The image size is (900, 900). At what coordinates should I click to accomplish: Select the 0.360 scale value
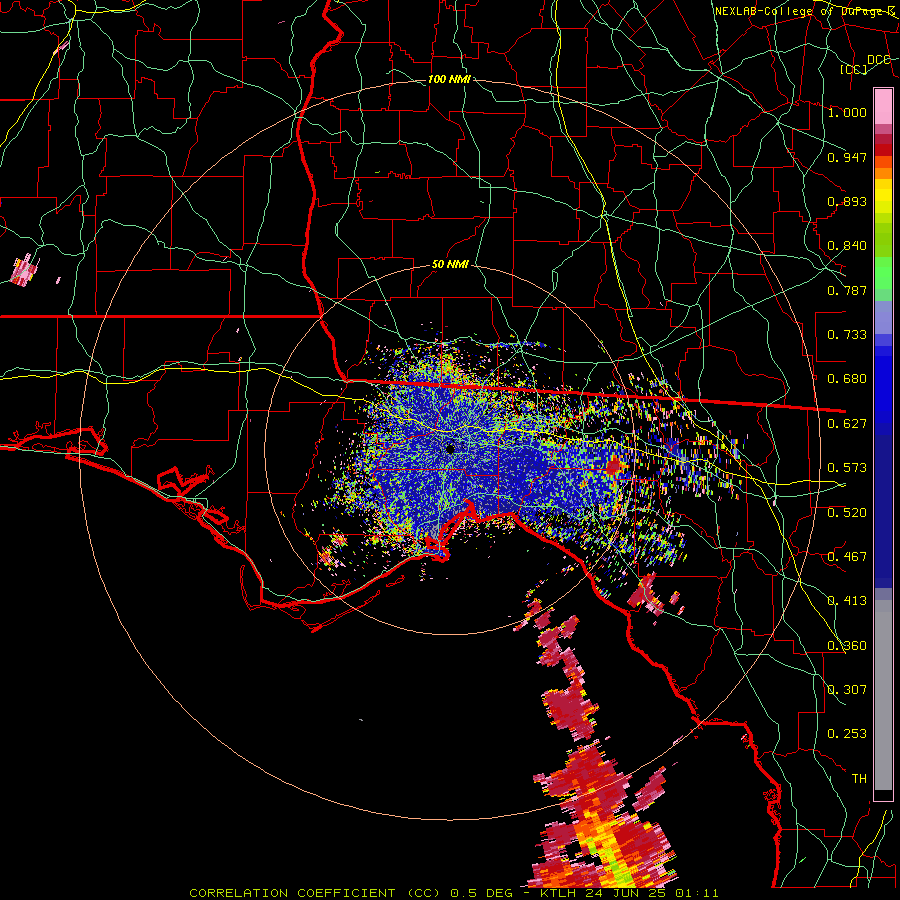pos(847,646)
